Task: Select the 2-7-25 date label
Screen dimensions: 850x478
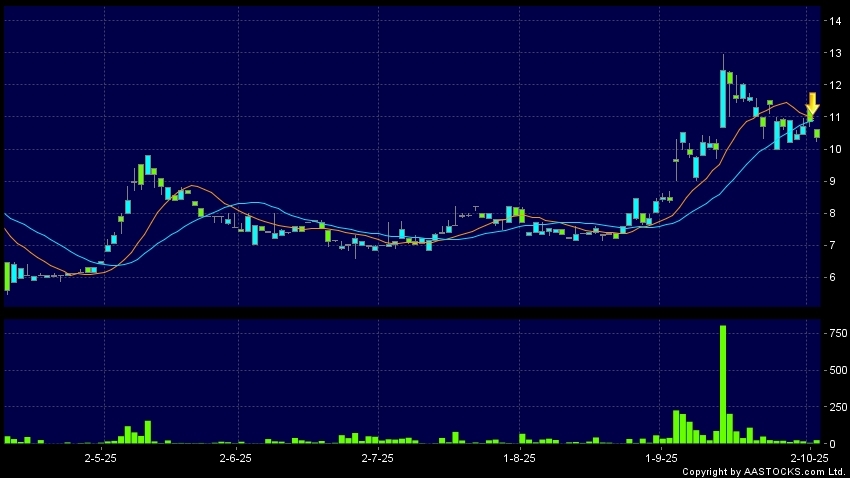Action: tap(377, 457)
